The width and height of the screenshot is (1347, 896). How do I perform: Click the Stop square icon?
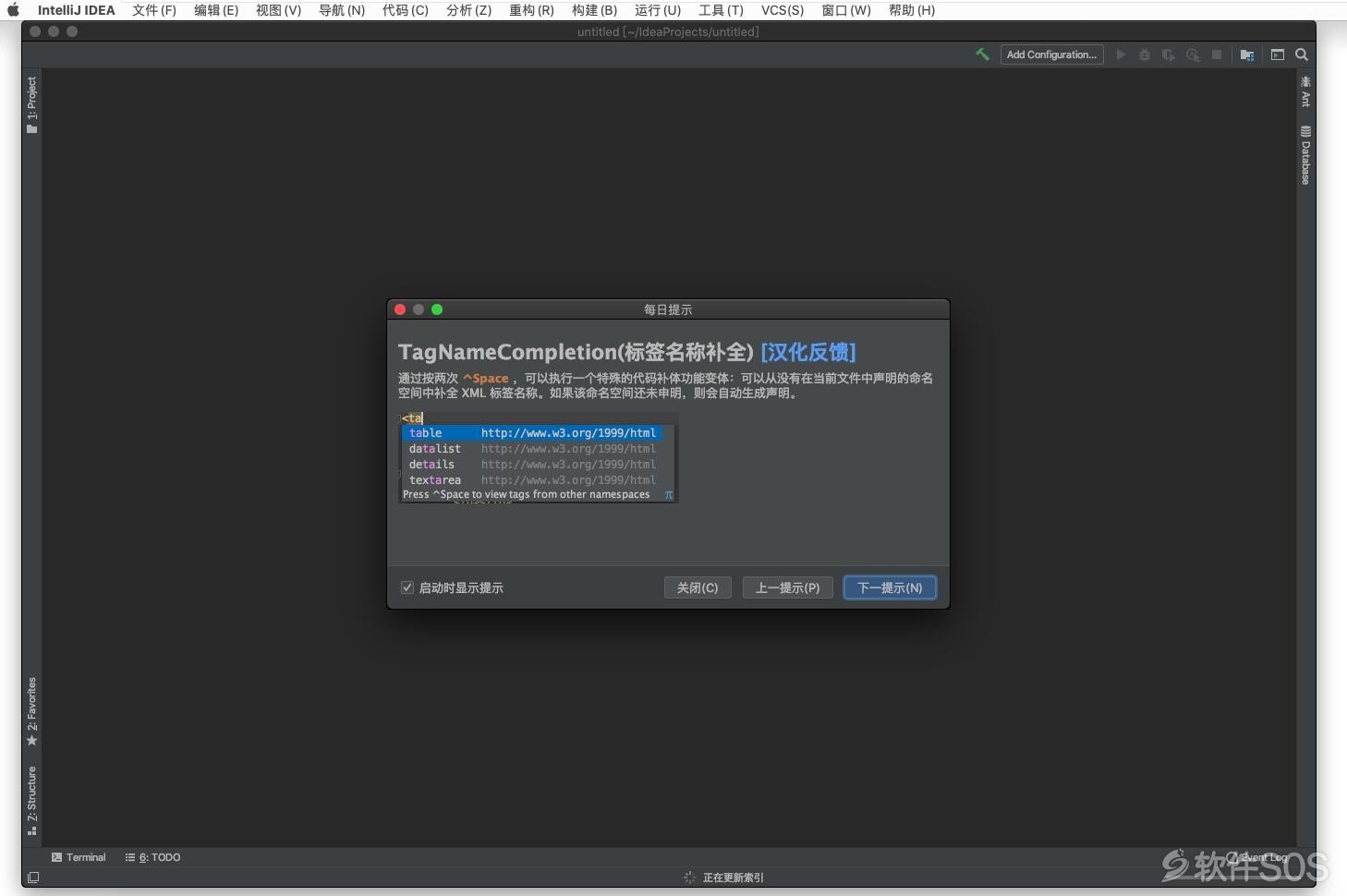point(1217,54)
